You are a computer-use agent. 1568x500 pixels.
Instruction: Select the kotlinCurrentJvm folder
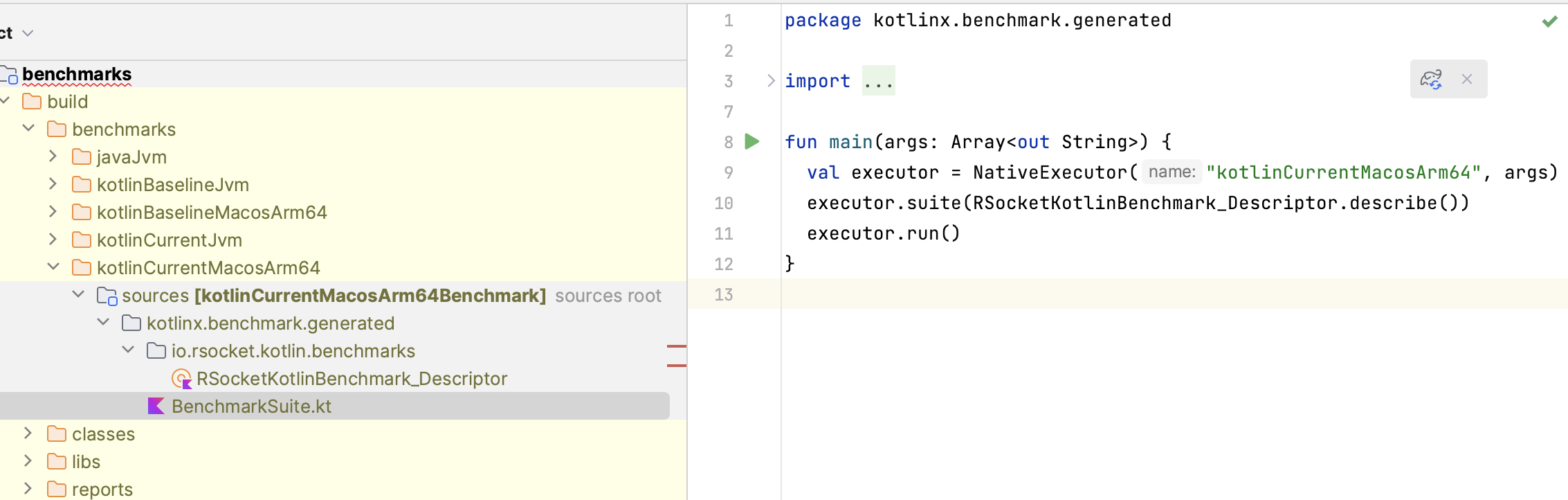tap(170, 240)
